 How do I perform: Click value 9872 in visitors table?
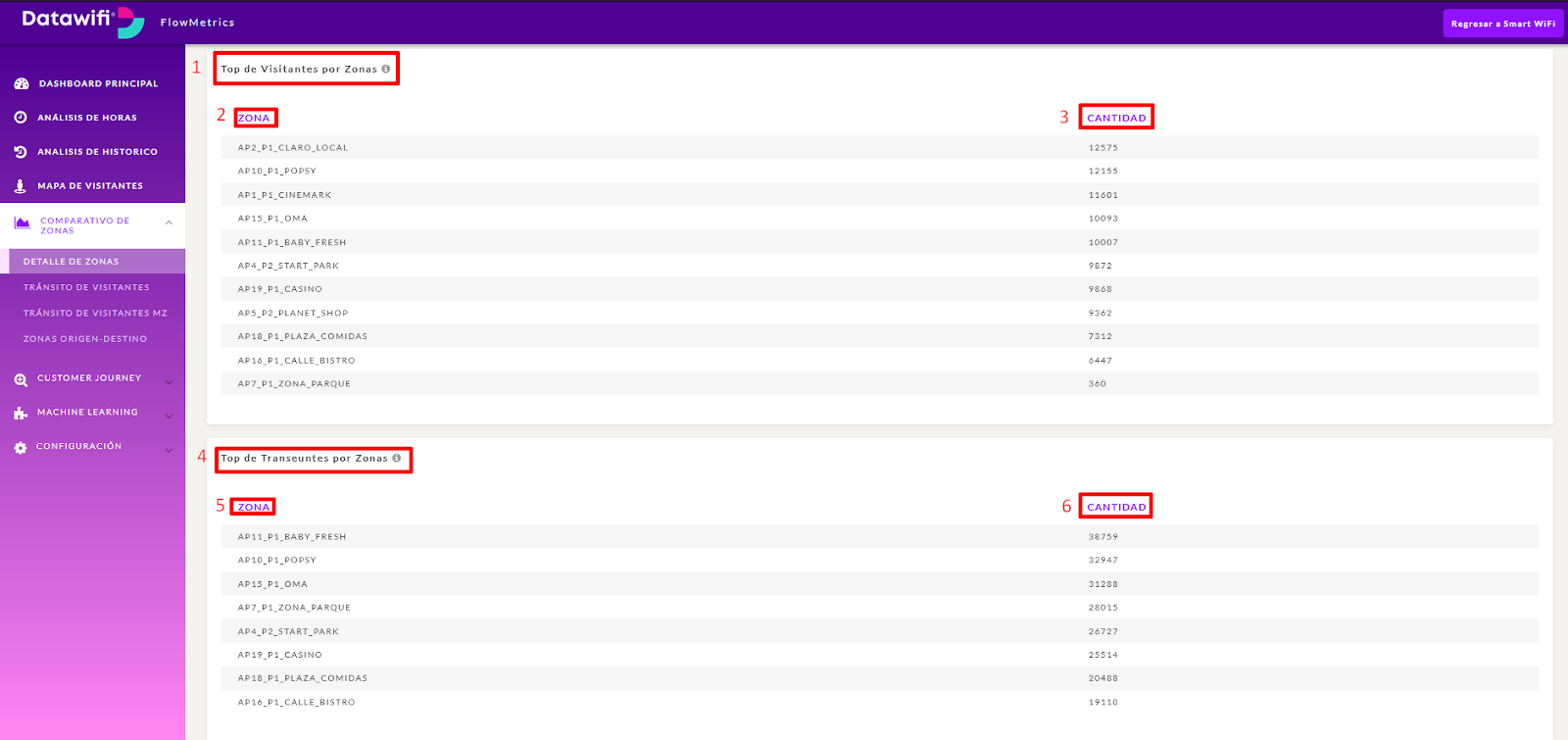click(1100, 266)
